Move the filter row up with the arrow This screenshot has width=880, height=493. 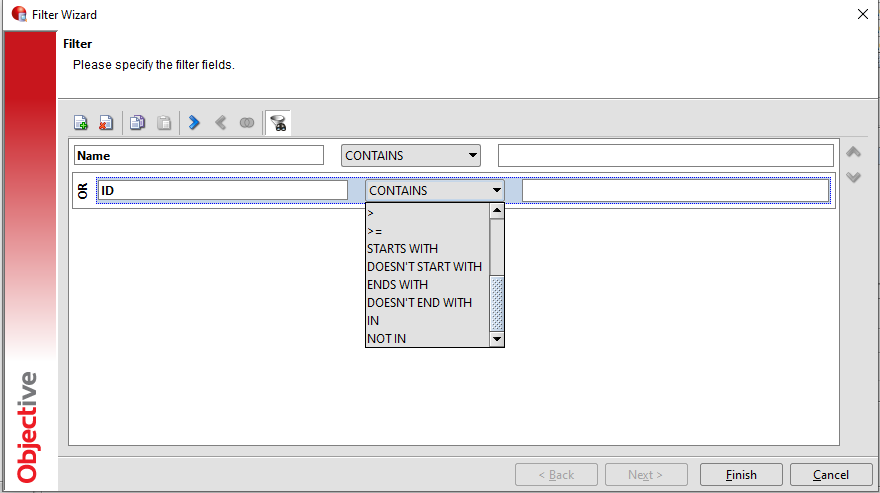853,153
